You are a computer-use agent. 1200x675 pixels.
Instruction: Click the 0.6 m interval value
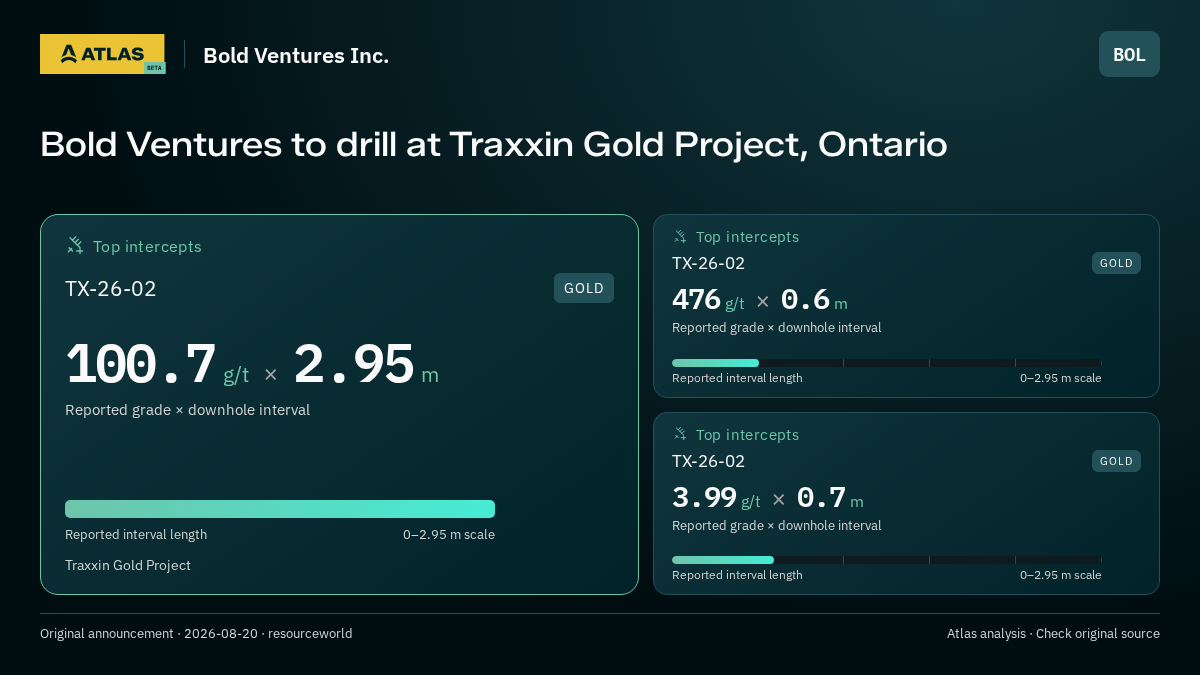814,300
